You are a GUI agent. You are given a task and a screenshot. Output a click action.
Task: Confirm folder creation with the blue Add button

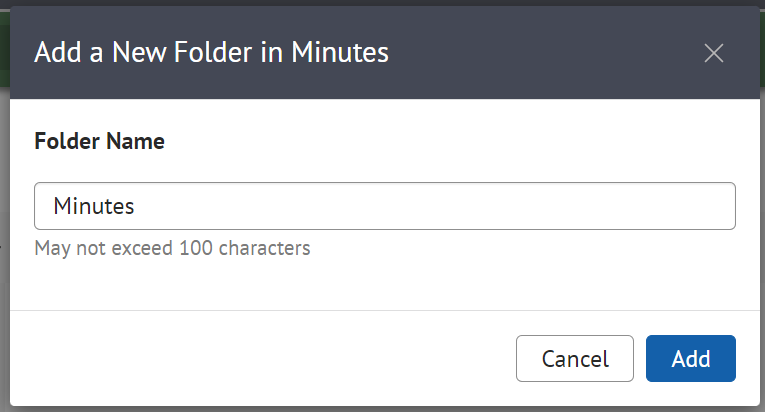[690, 359]
